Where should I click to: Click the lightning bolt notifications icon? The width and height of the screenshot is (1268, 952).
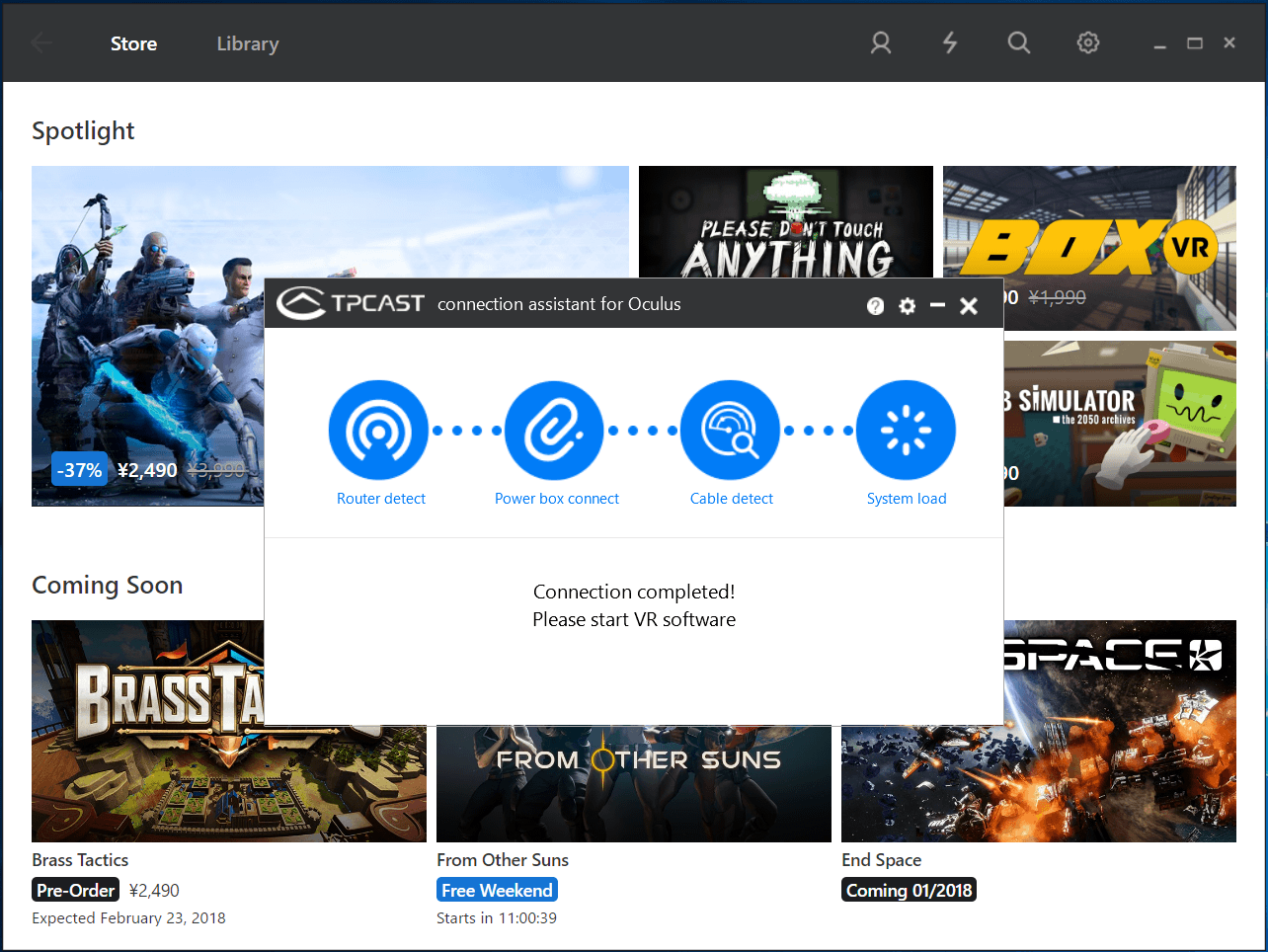pos(950,42)
